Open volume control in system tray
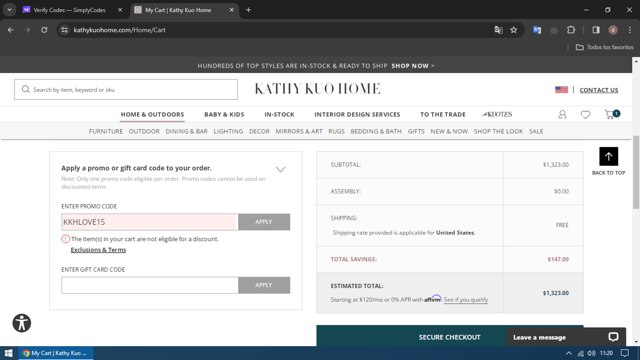The image size is (640, 360). [x=591, y=353]
